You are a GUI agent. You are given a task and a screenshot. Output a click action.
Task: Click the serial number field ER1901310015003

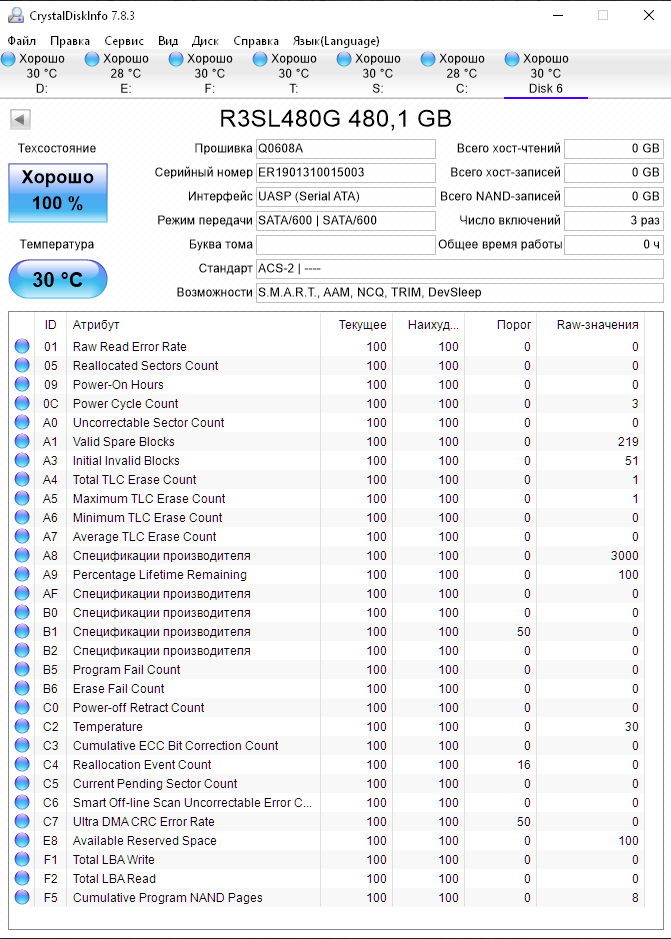[346, 172]
